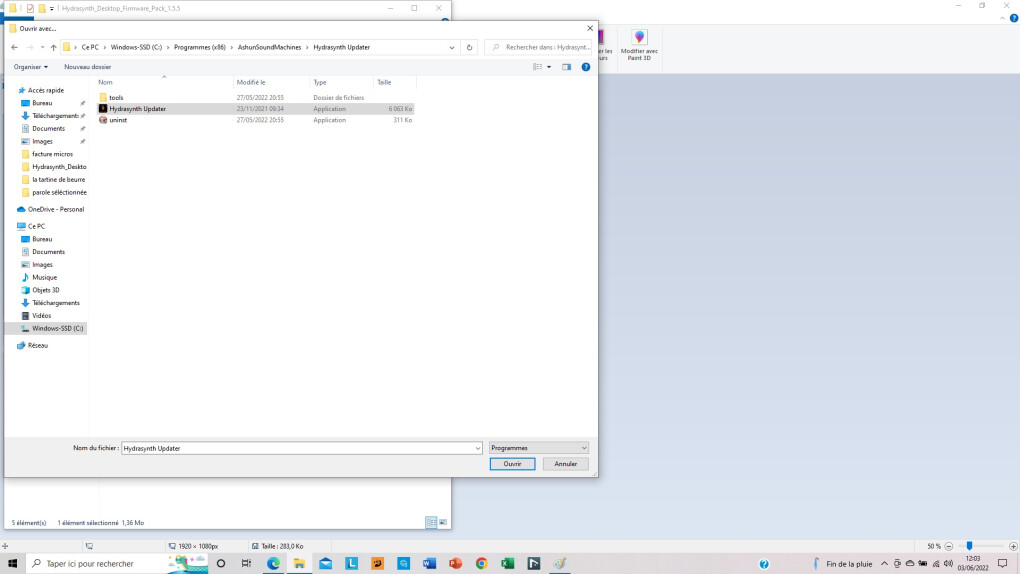Viewport: 1020px width, 574px height.
Task: Select Réseau in navigation pane
Action: pos(38,346)
